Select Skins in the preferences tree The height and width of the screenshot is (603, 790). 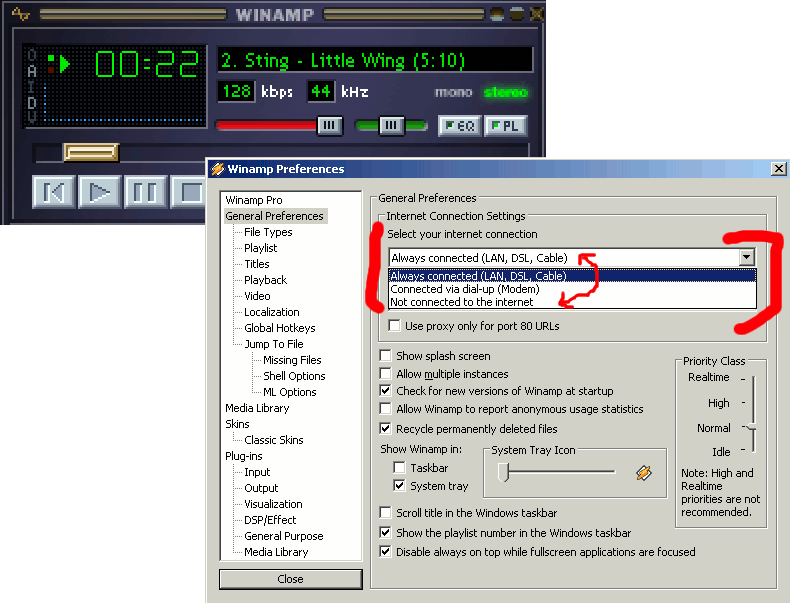pyautogui.click(x=237, y=424)
